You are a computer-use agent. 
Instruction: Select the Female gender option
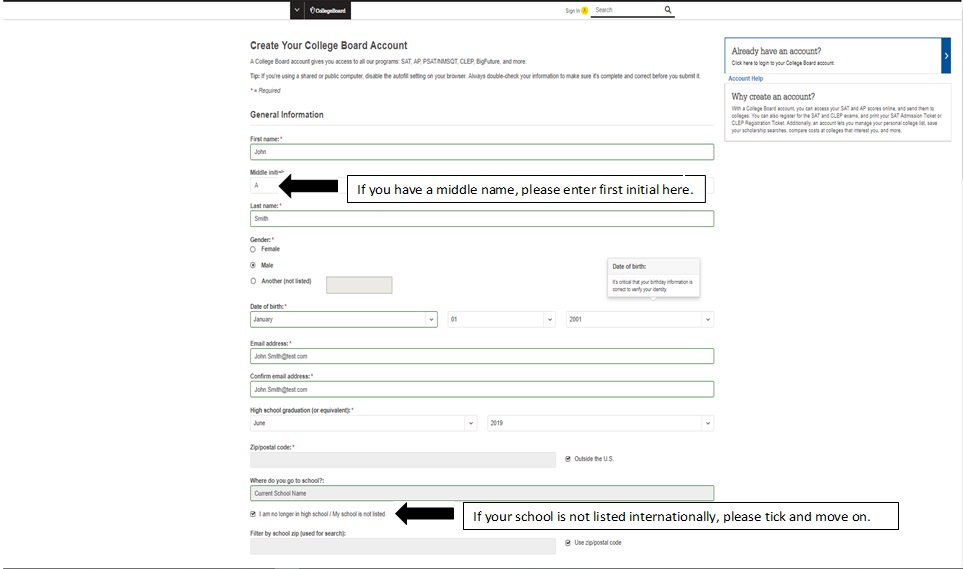click(253, 249)
